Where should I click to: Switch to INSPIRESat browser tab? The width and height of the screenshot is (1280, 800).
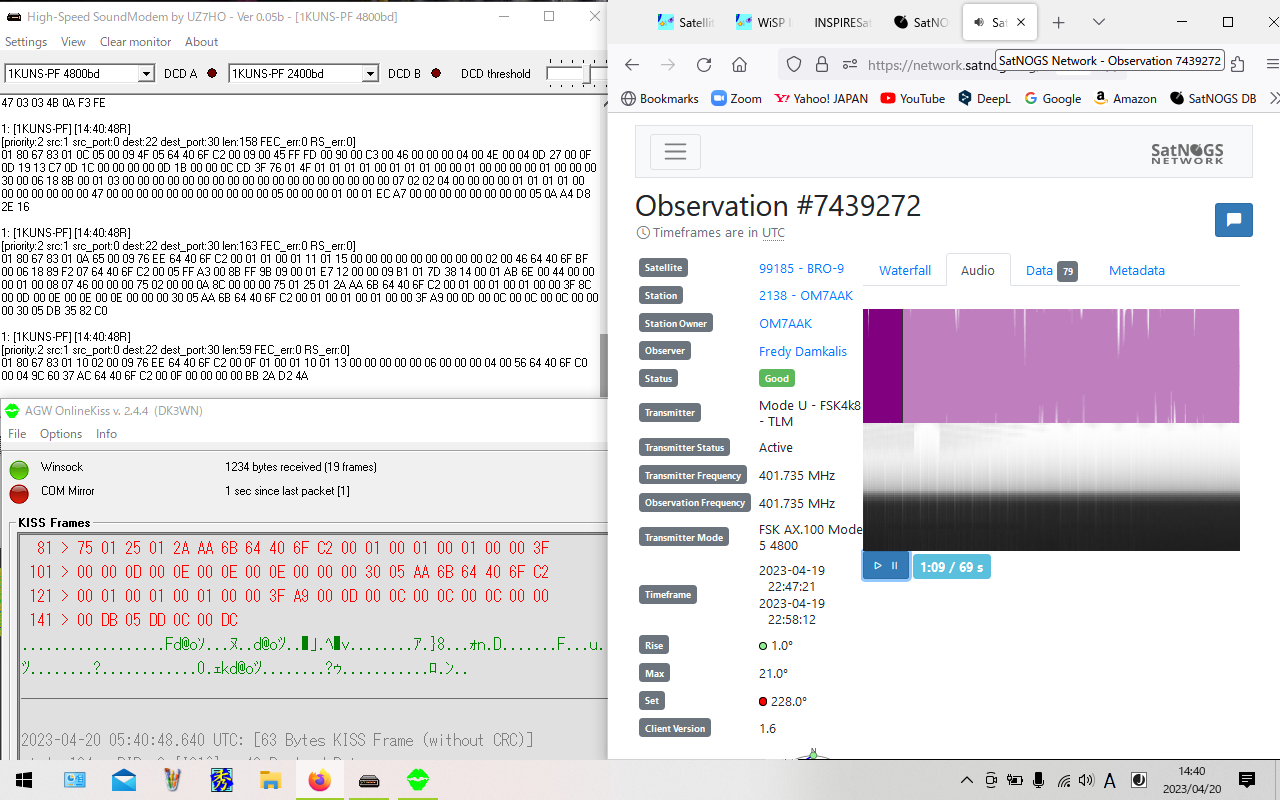point(841,22)
